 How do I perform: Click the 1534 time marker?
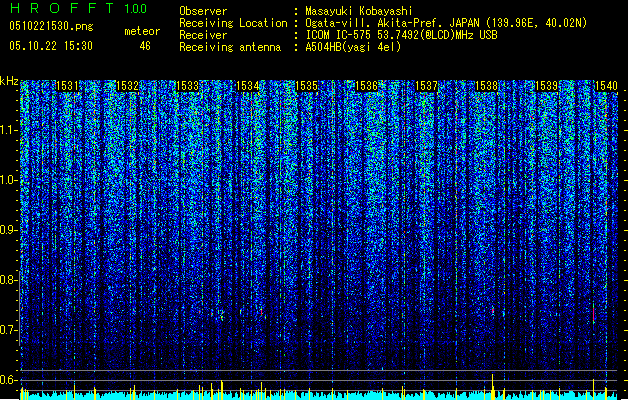click(248, 85)
